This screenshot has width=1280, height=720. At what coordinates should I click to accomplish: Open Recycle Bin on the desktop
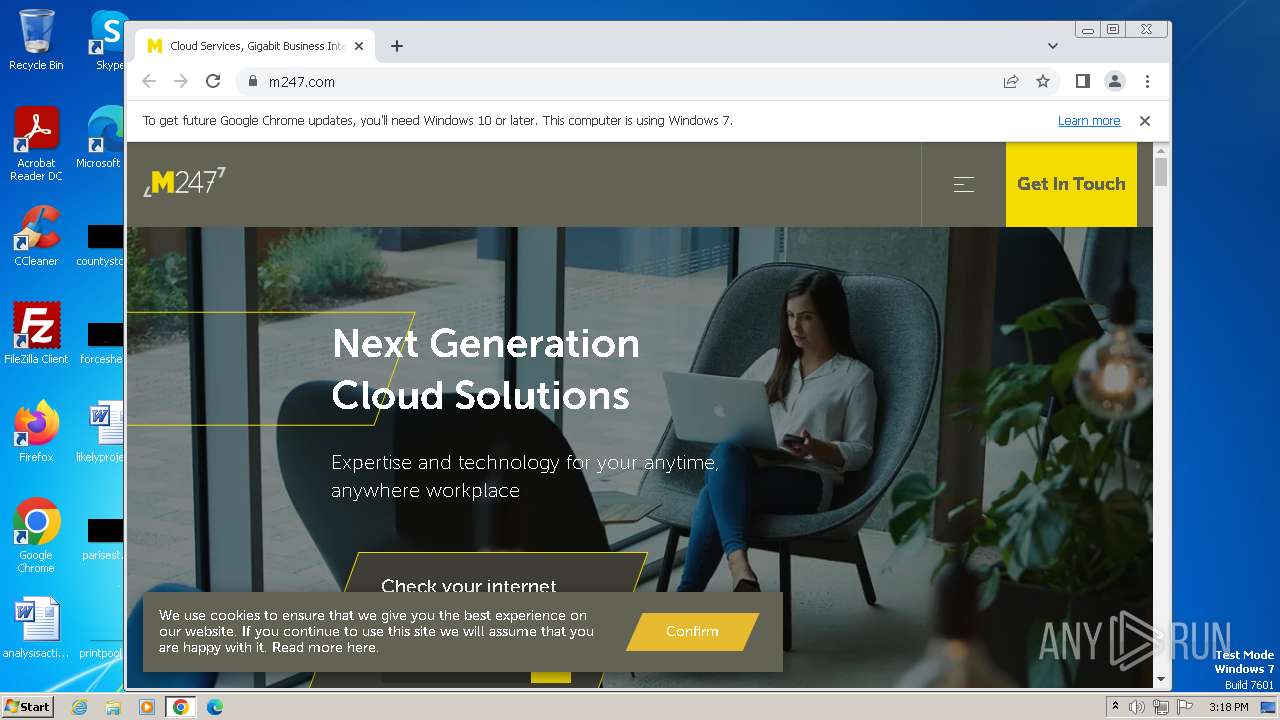click(x=36, y=41)
